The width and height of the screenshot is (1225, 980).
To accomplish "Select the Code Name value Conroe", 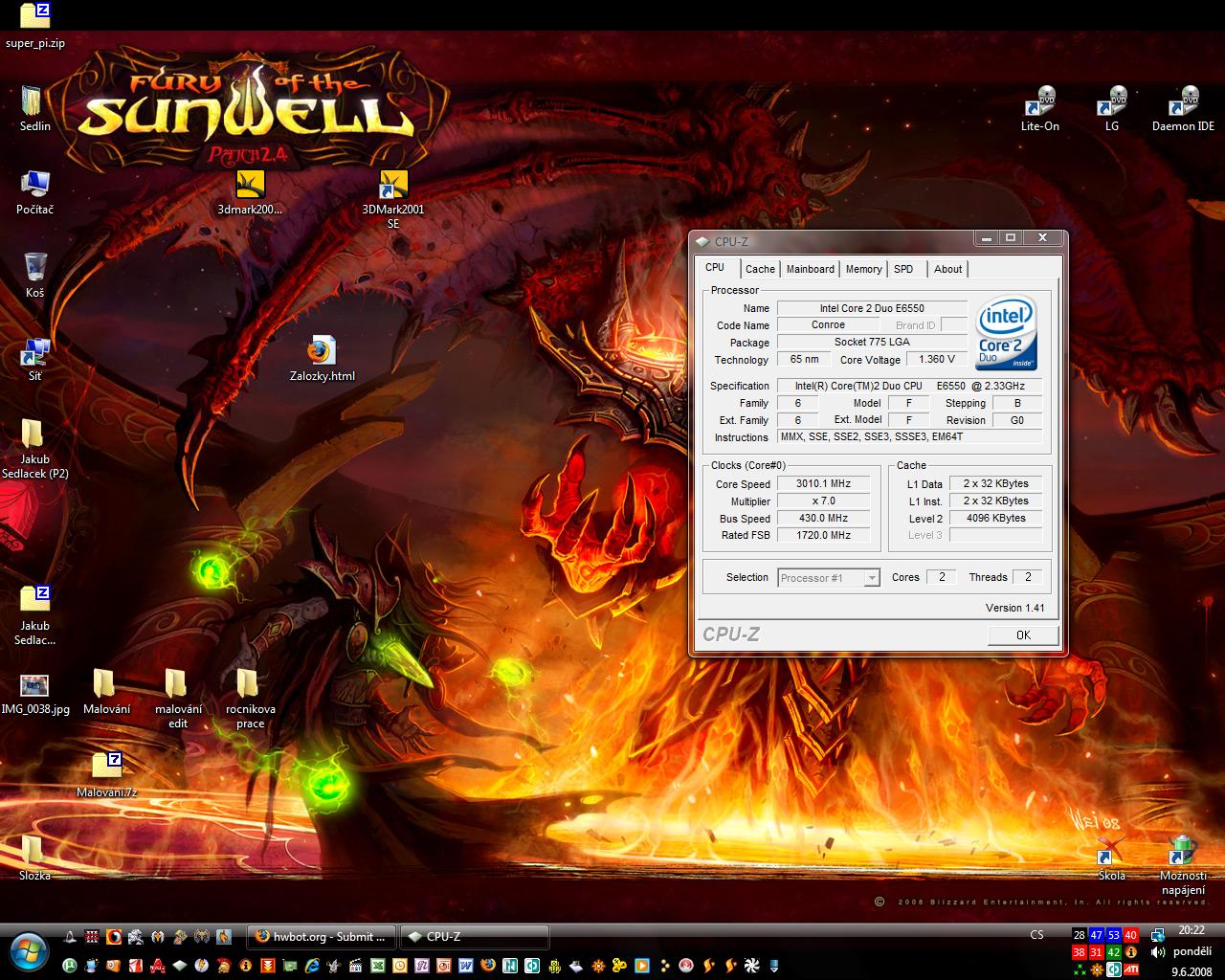I will (x=828, y=325).
